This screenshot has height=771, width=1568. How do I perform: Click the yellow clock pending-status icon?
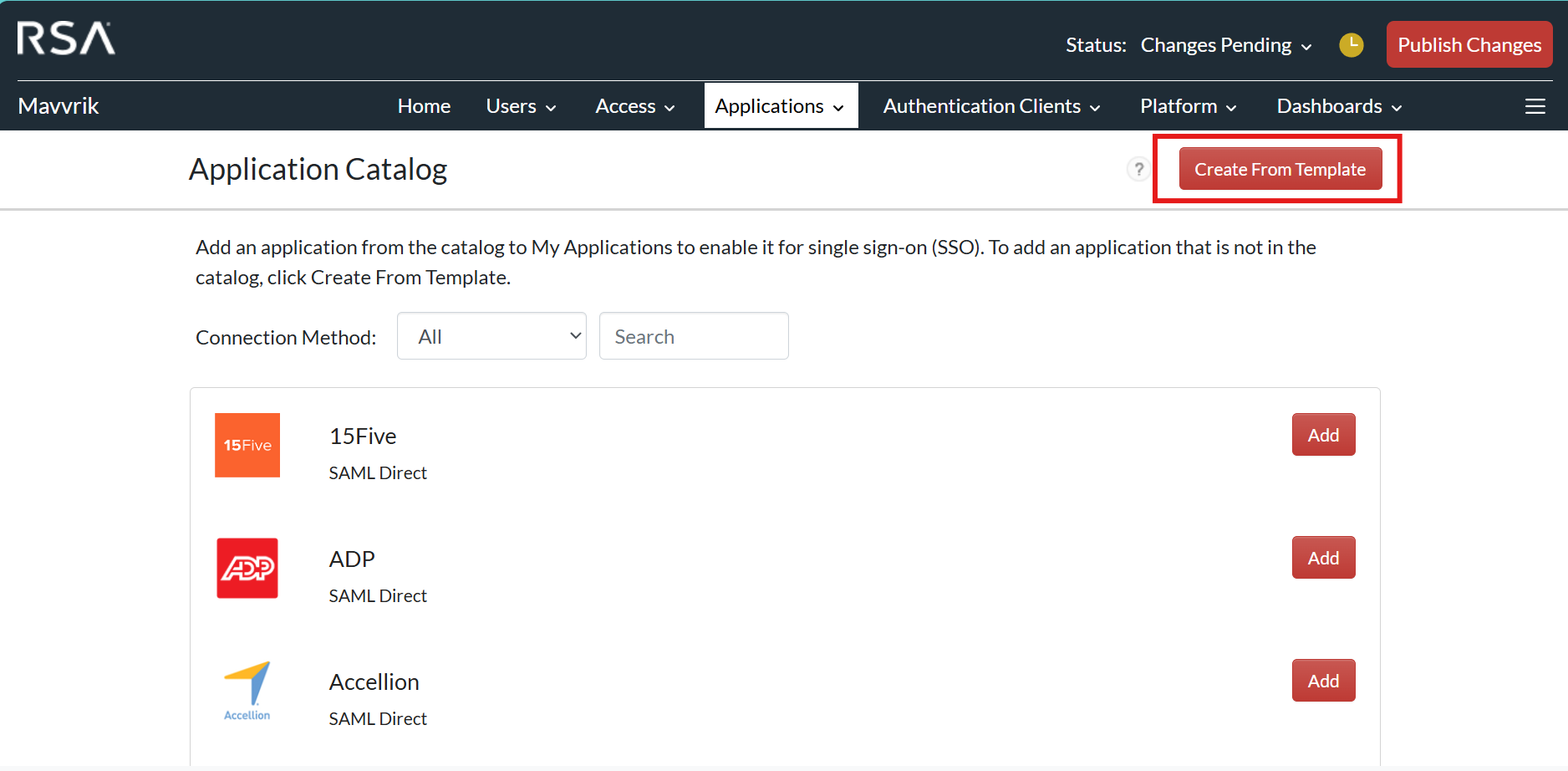tap(1351, 45)
